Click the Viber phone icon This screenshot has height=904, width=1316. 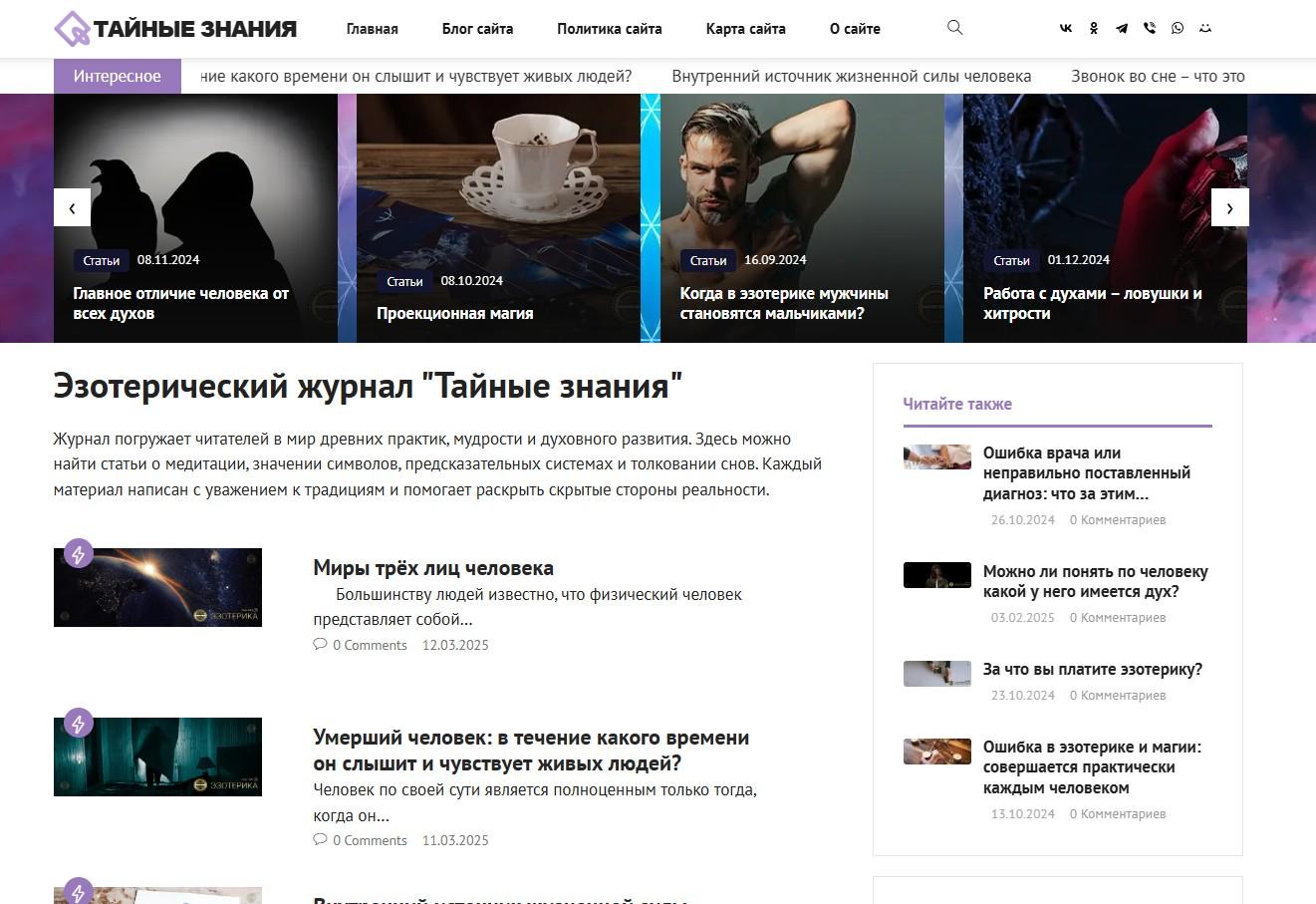click(1150, 29)
